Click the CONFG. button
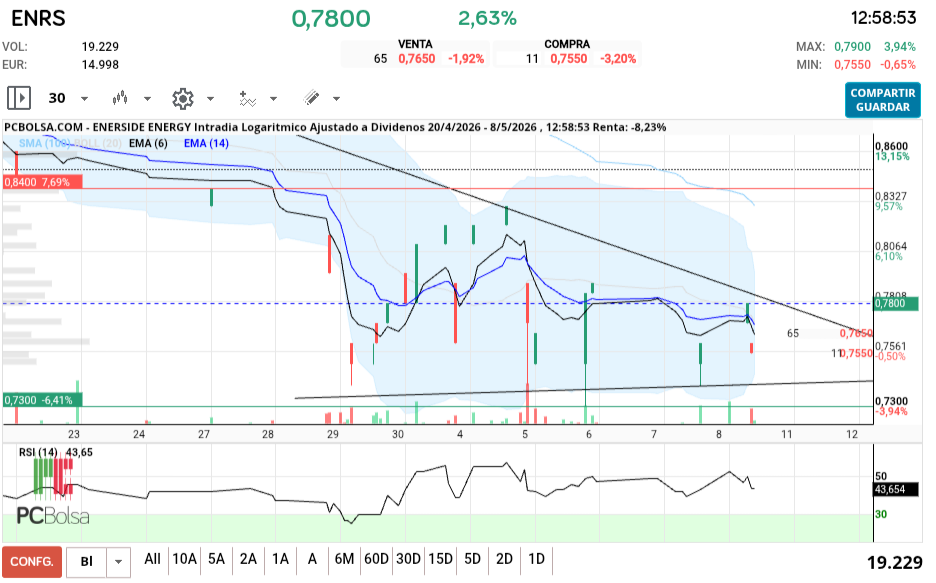936x583 pixels. point(32,562)
